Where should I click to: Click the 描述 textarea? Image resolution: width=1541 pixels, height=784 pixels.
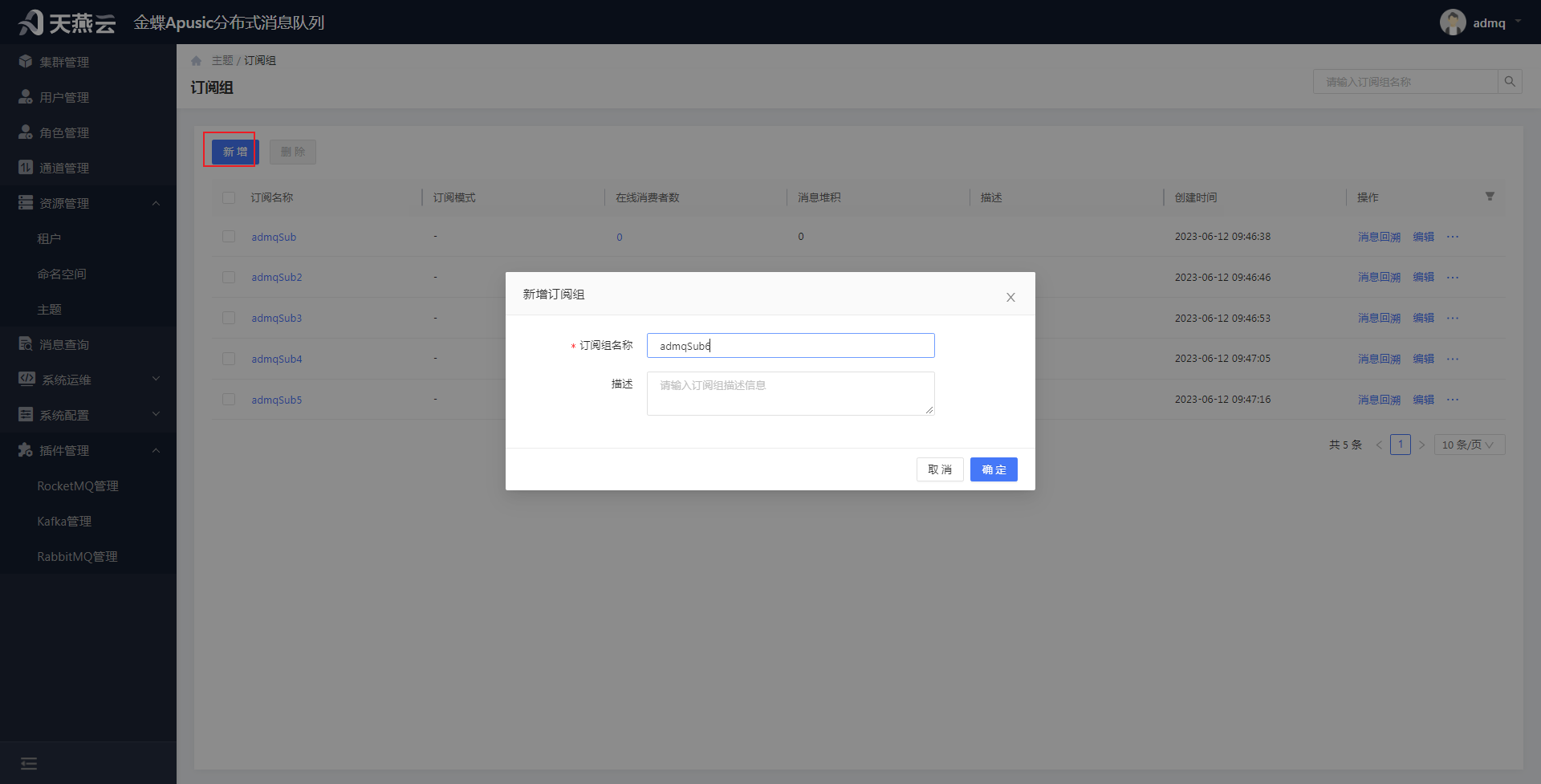(x=791, y=393)
